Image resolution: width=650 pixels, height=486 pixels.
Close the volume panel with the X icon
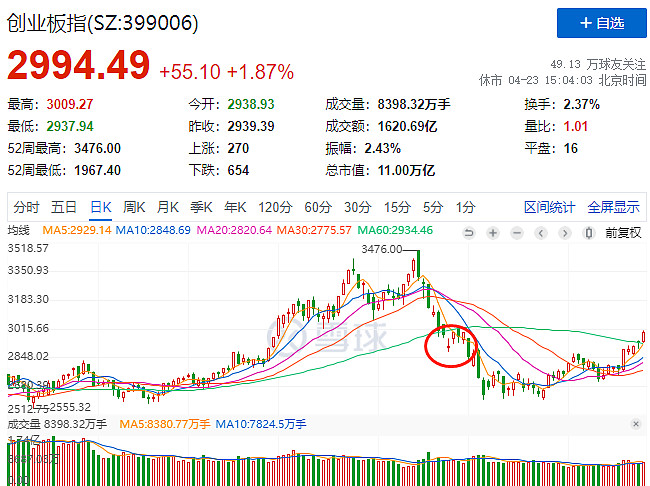click(635, 424)
